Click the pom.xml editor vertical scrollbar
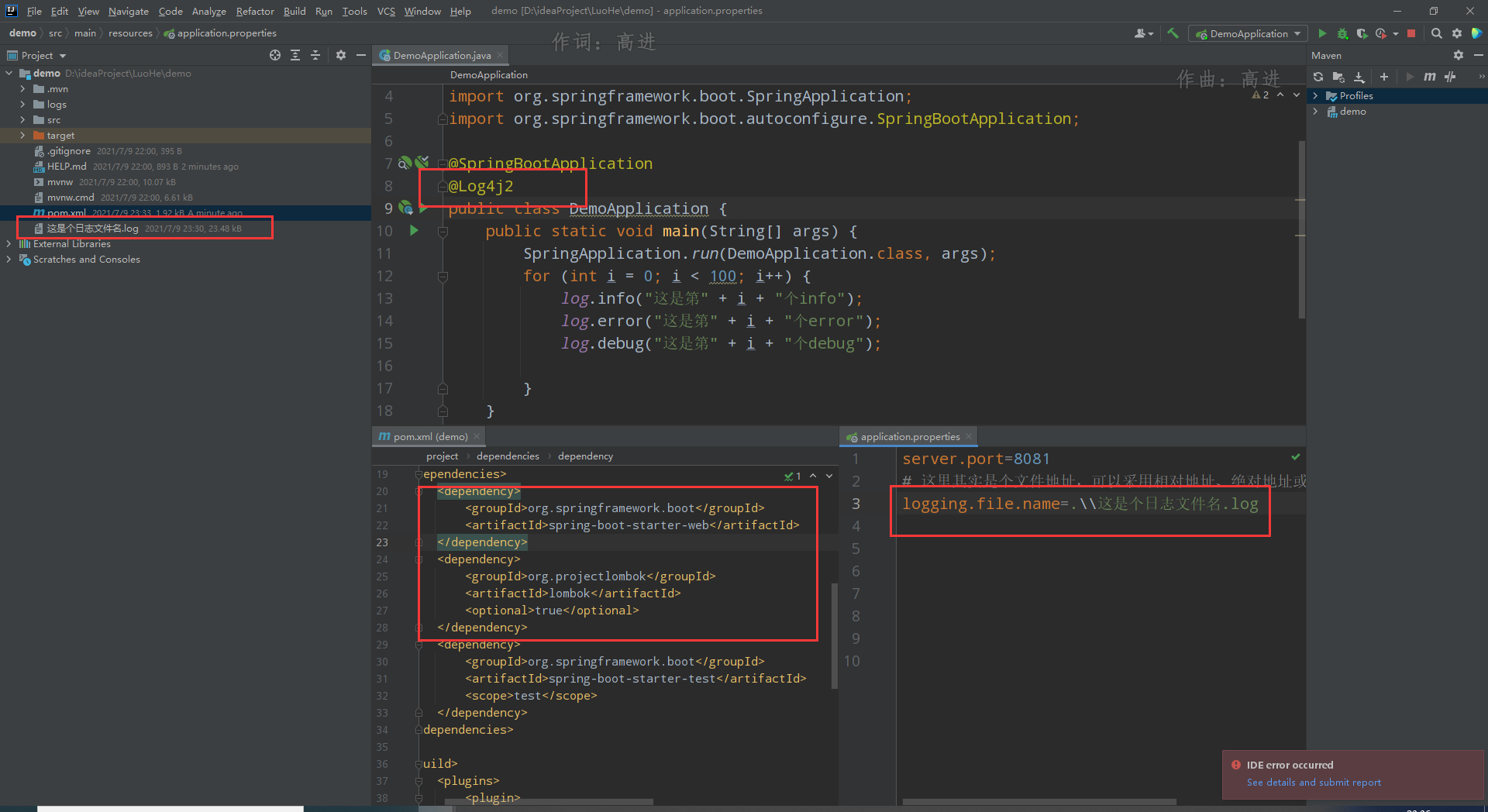The height and width of the screenshot is (812, 1488). (x=834, y=635)
